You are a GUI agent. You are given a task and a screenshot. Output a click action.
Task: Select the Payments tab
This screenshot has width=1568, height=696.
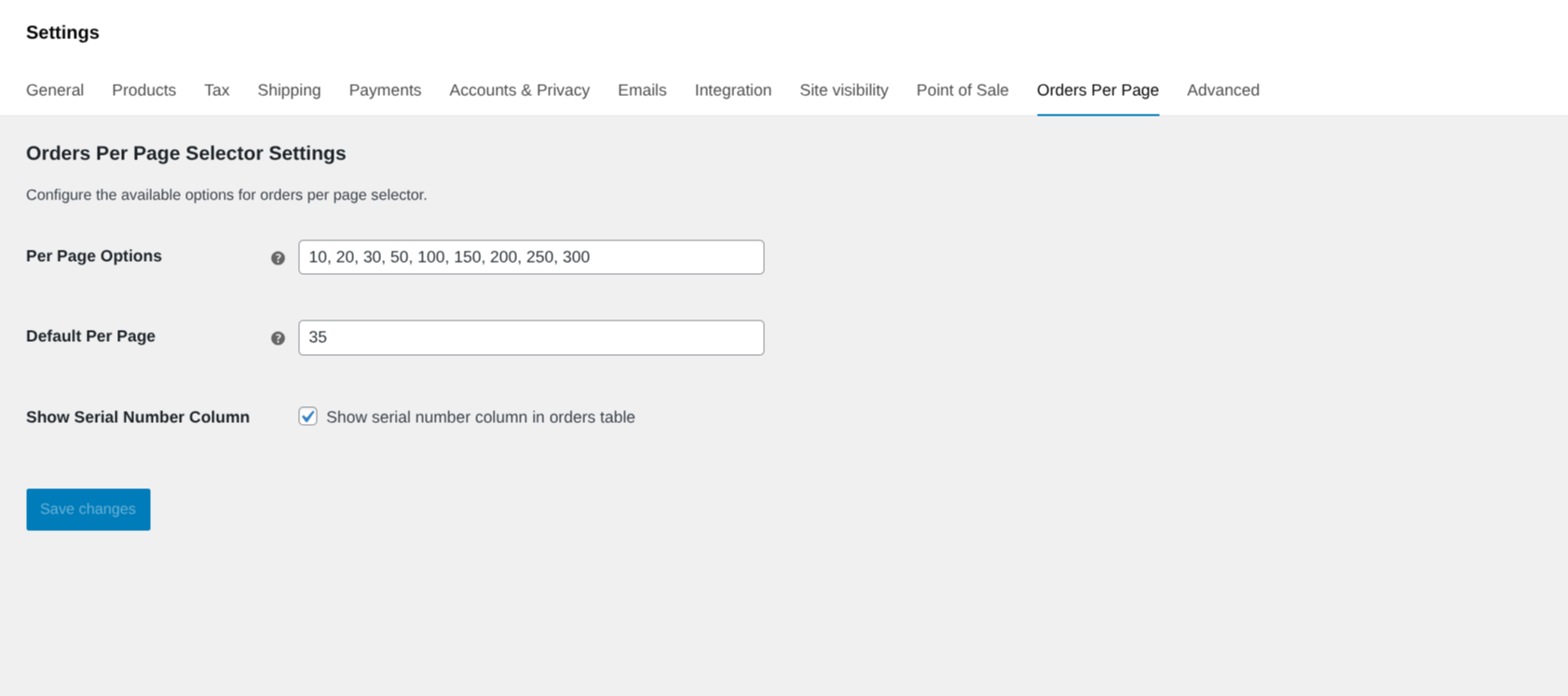pos(385,90)
